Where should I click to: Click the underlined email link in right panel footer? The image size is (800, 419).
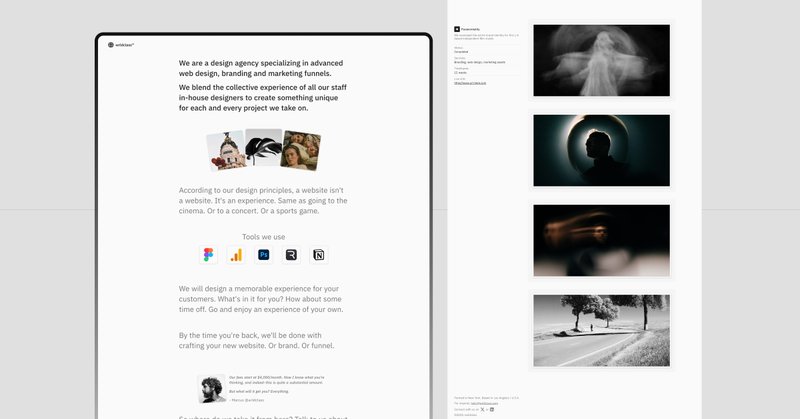484,403
